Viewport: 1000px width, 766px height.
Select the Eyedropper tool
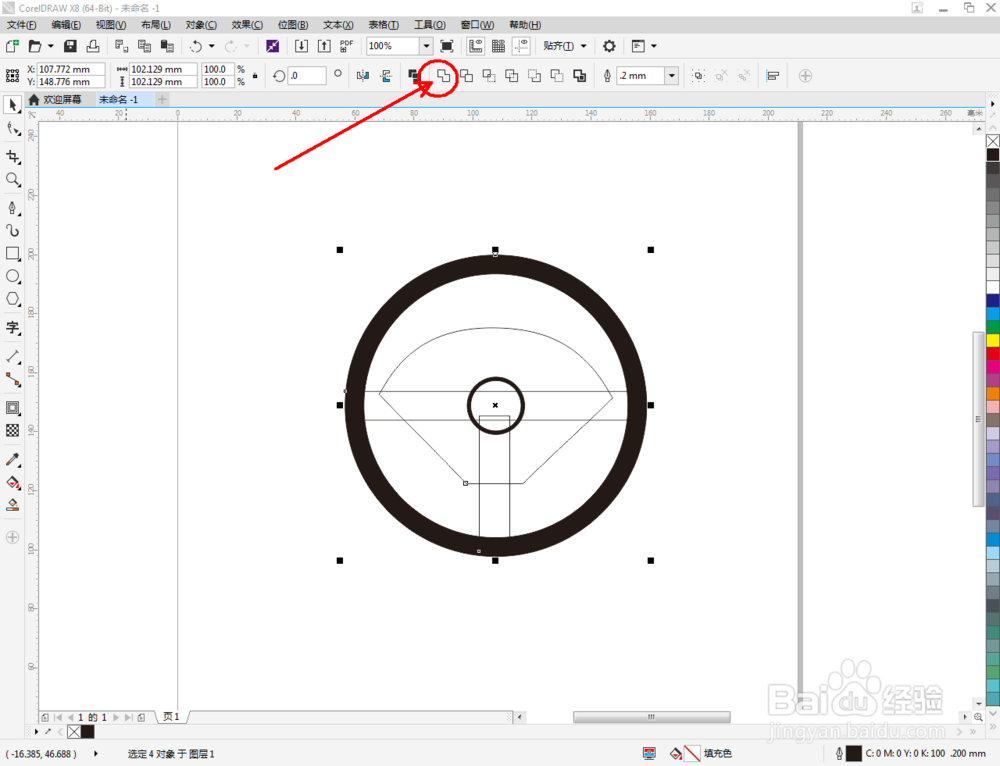coord(13,459)
